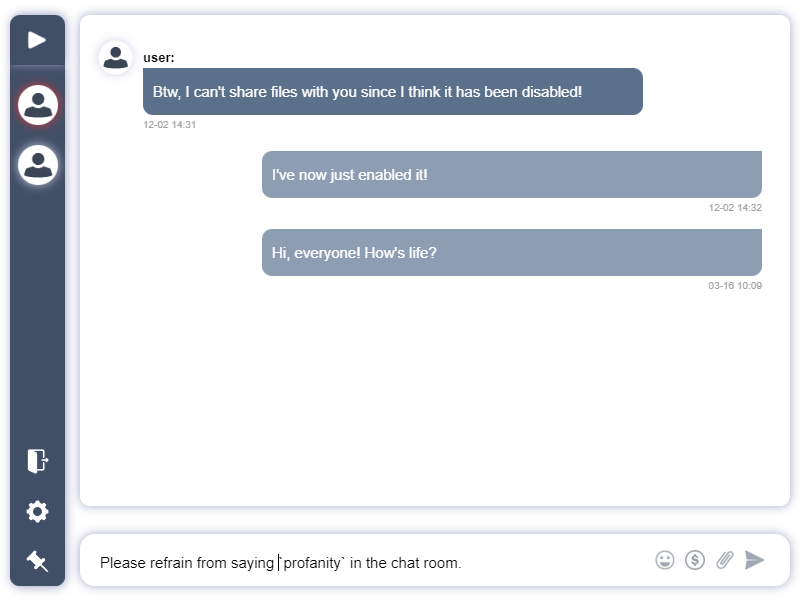The image size is (800, 600).
Task: Click the dollar sign payment icon
Action: (695, 560)
